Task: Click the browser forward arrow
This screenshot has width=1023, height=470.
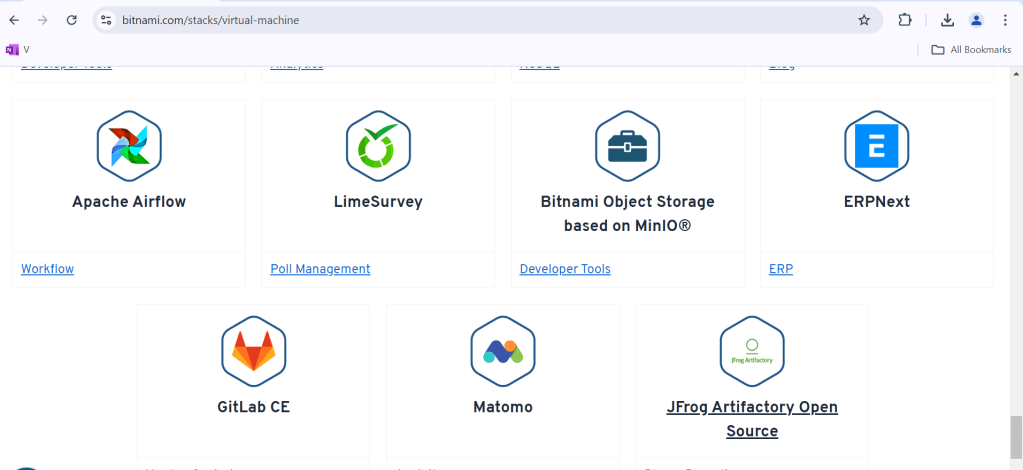Action: (x=42, y=20)
